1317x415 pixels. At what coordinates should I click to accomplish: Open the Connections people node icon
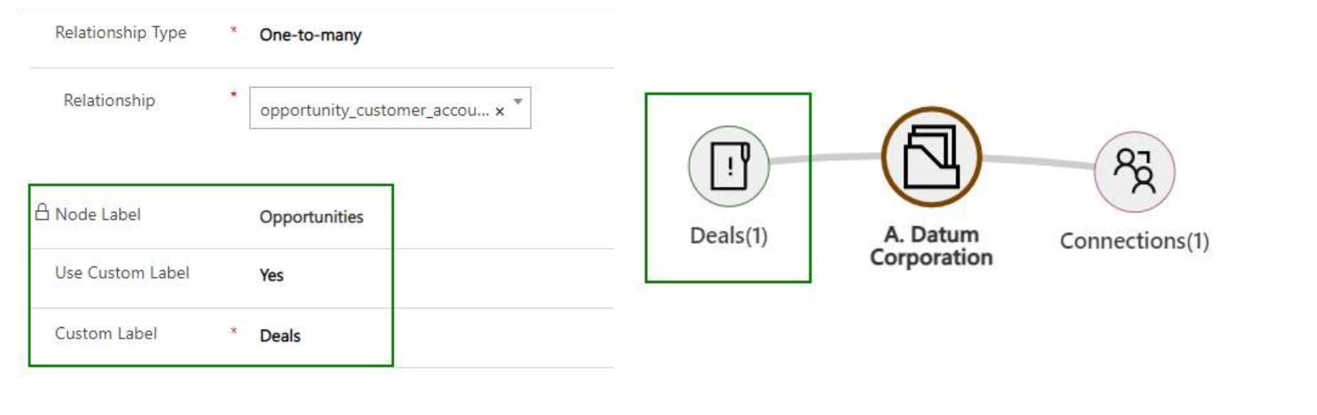click(1134, 172)
